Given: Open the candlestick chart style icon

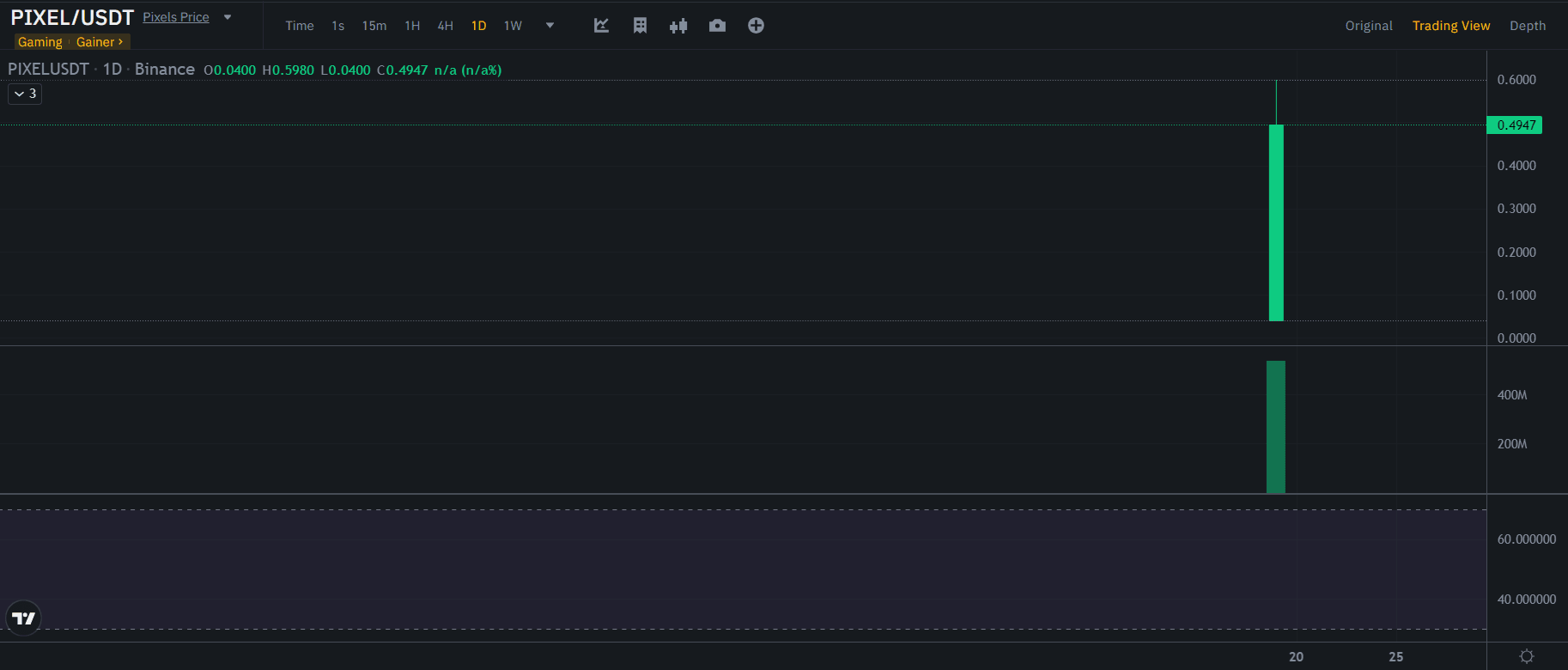Looking at the screenshot, I should point(678,26).
